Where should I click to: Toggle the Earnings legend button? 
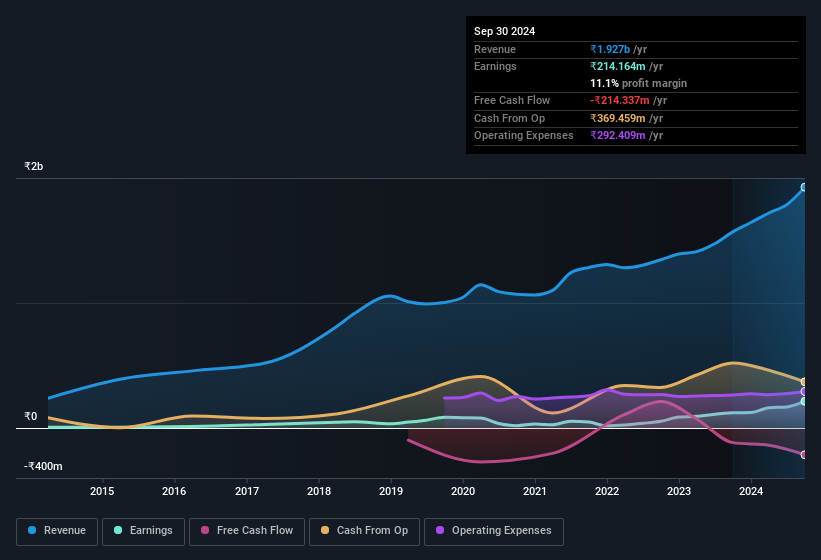(x=143, y=532)
